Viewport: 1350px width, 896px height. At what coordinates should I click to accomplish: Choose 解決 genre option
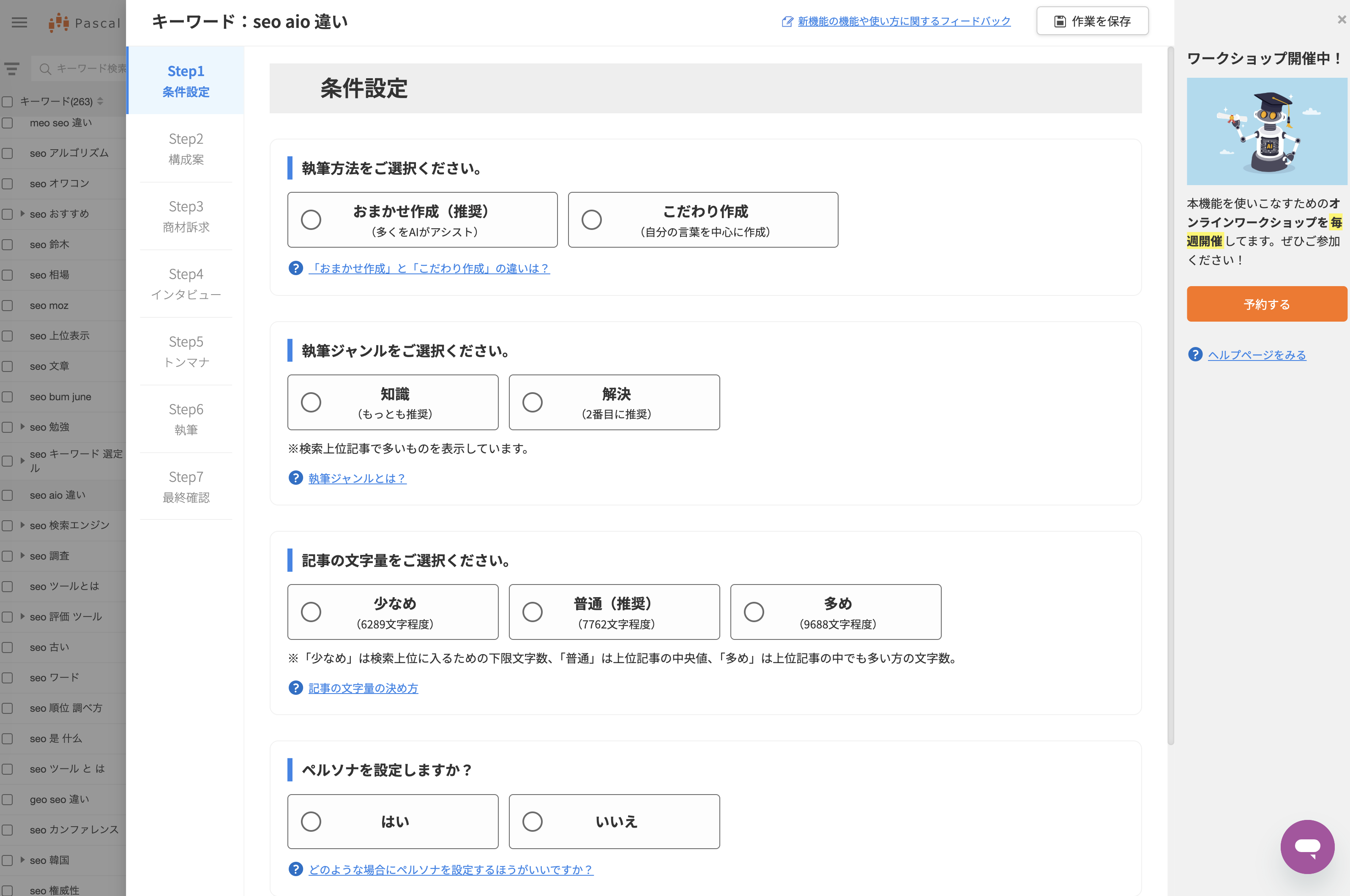(614, 402)
